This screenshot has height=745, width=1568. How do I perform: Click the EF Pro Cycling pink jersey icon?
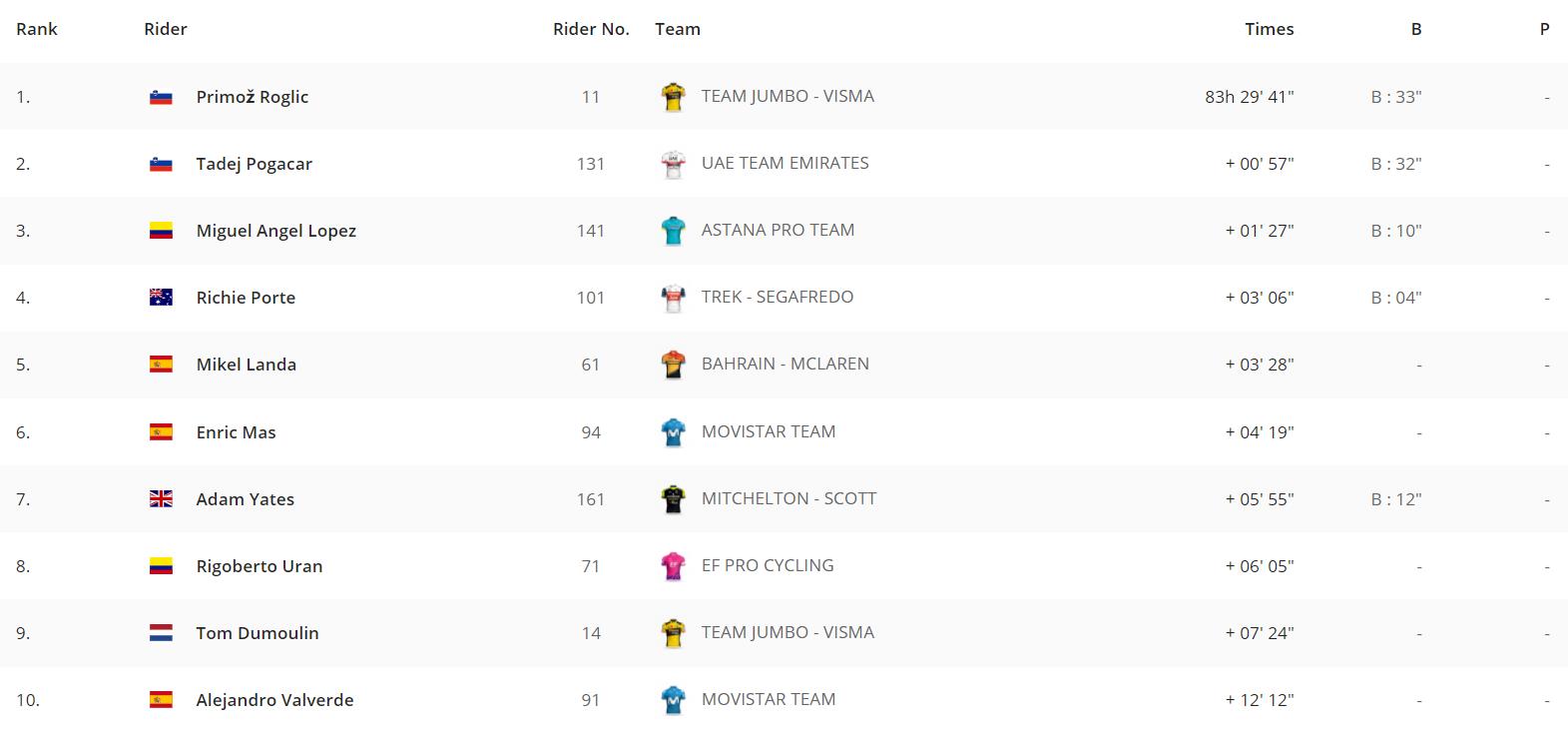pyautogui.click(x=674, y=566)
